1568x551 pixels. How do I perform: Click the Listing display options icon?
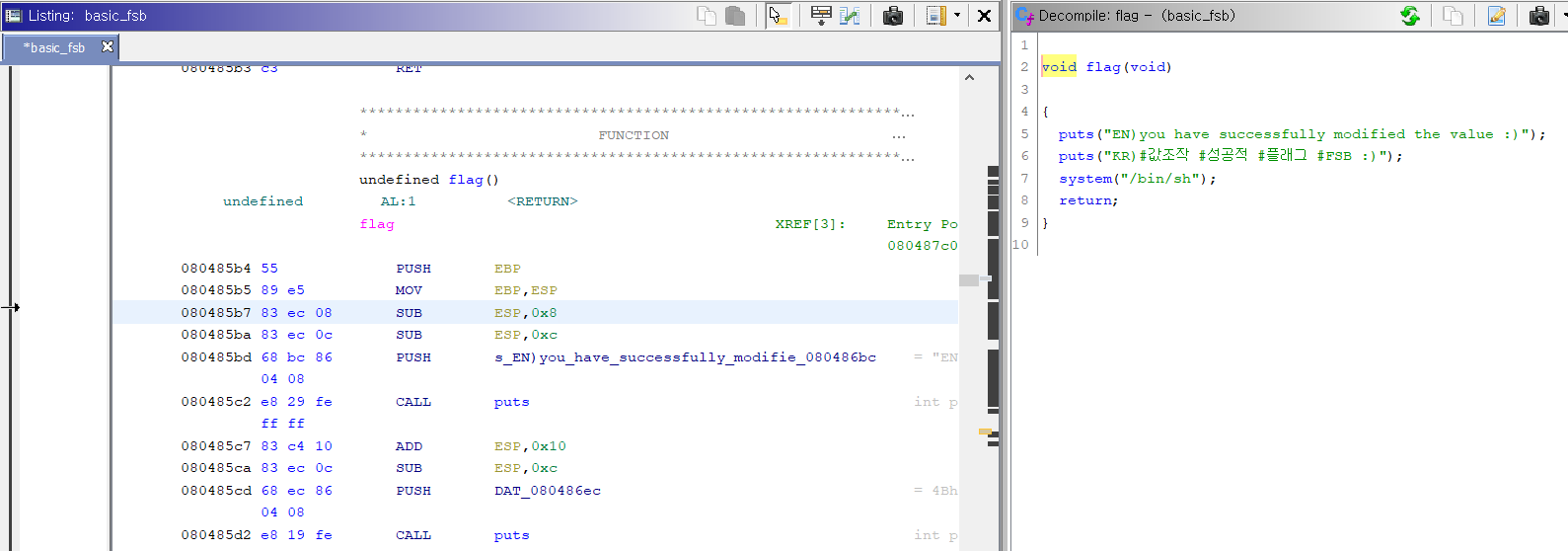pos(936,16)
